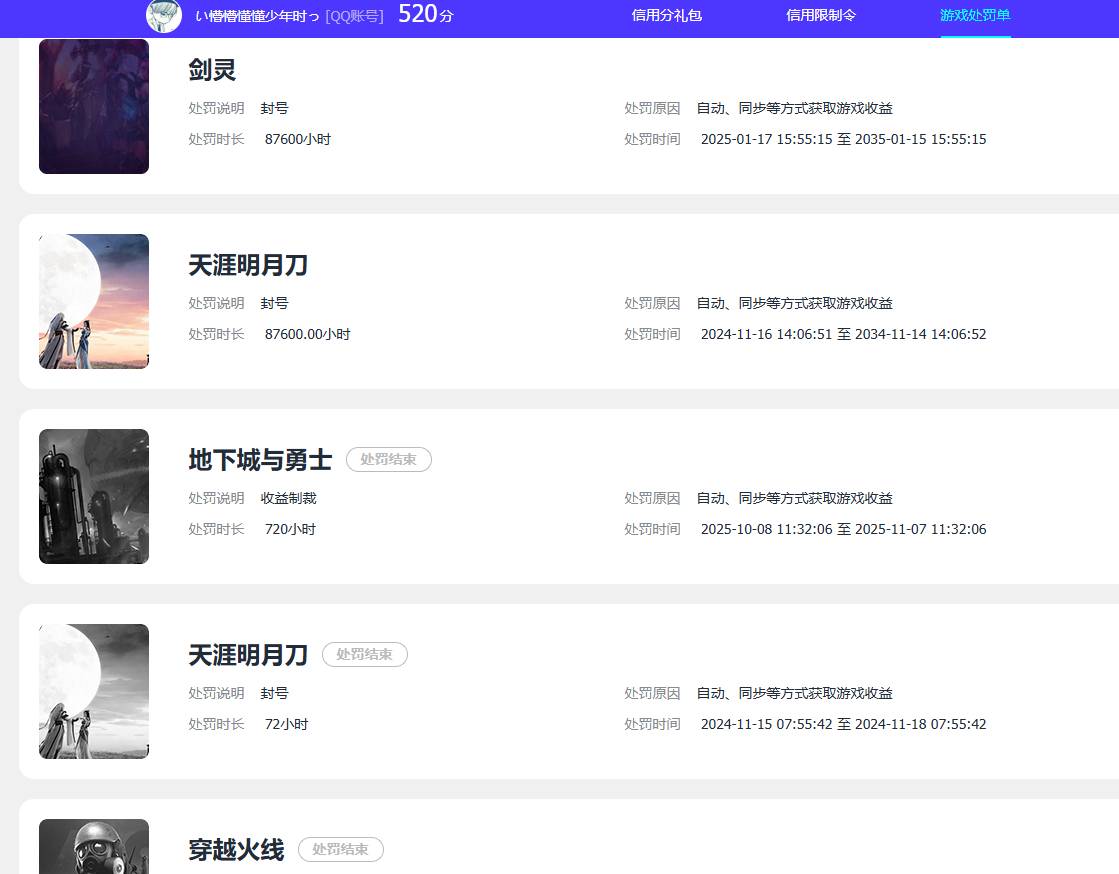Click 处罚结束 badge beside 天涯明月刀
The width and height of the screenshot is (1119, 874).
click(364, 655)
